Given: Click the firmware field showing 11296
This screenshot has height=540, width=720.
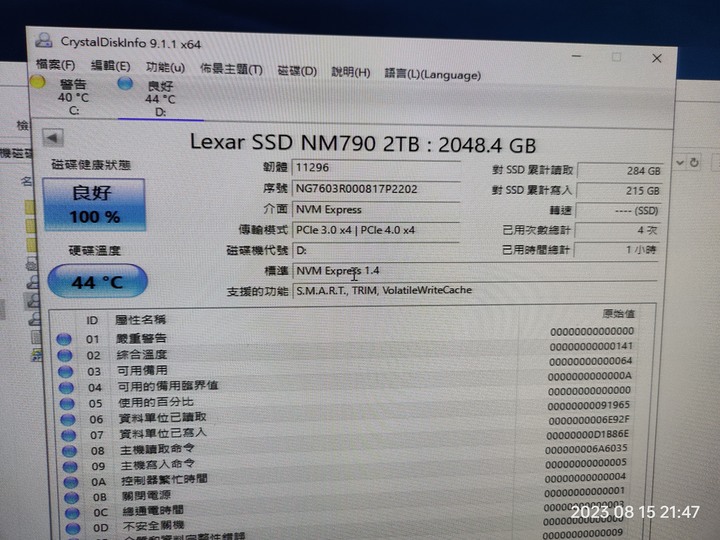Looking at the screenshot, I should (x=377, y=168).
